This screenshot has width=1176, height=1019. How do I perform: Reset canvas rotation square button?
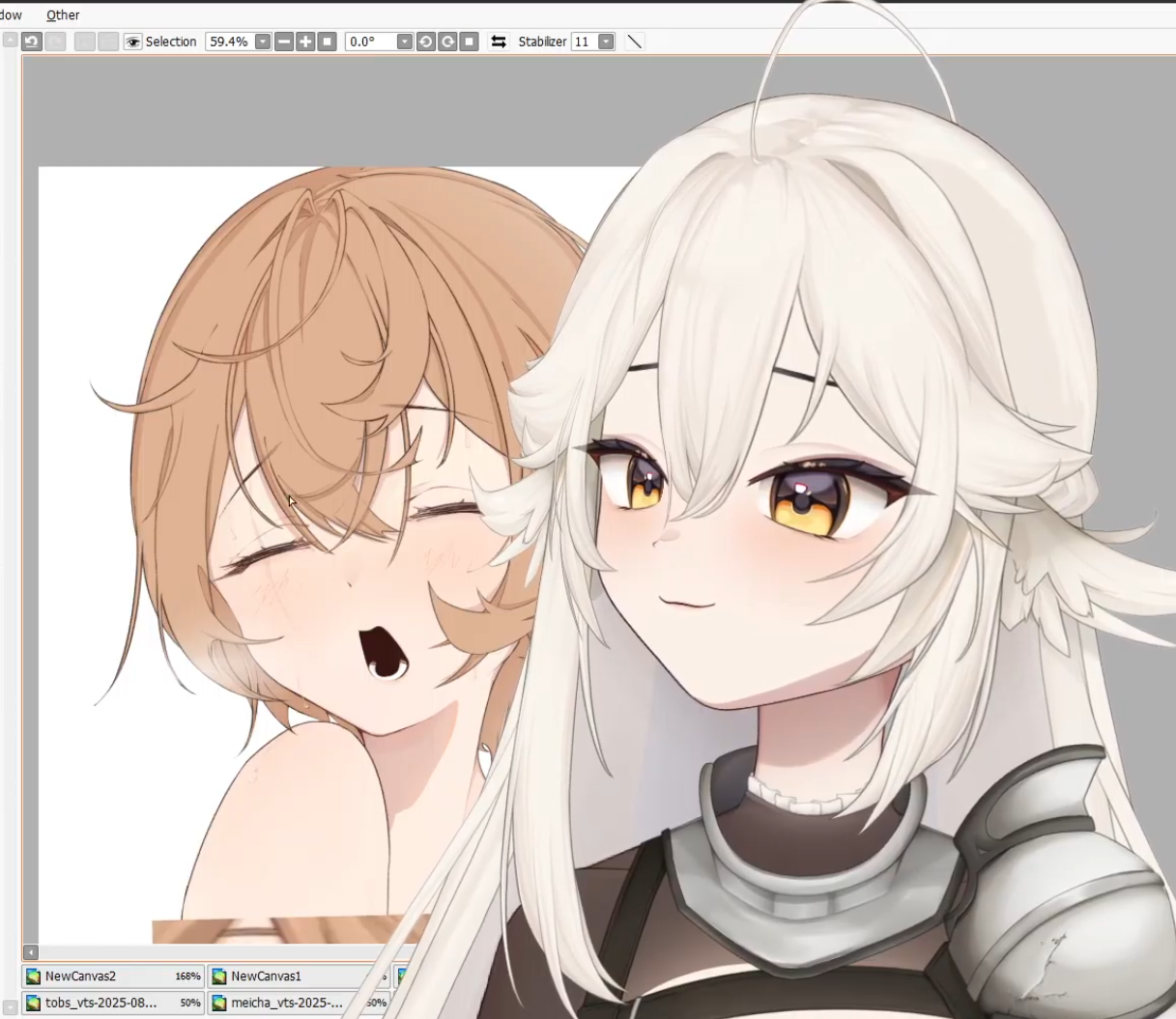pos(470,42)
